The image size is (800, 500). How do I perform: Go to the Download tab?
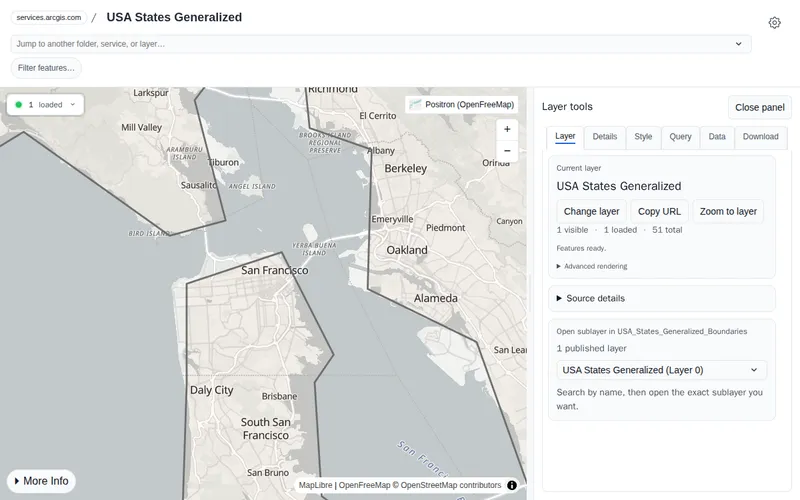[760, 137]
